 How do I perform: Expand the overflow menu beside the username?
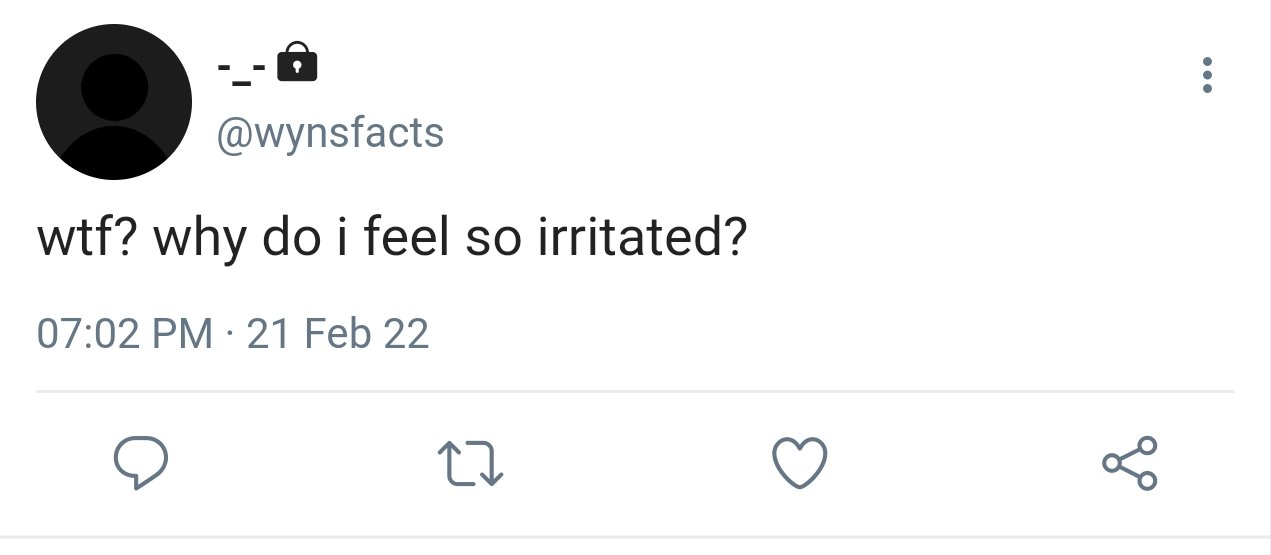[x=1208, y=76]
